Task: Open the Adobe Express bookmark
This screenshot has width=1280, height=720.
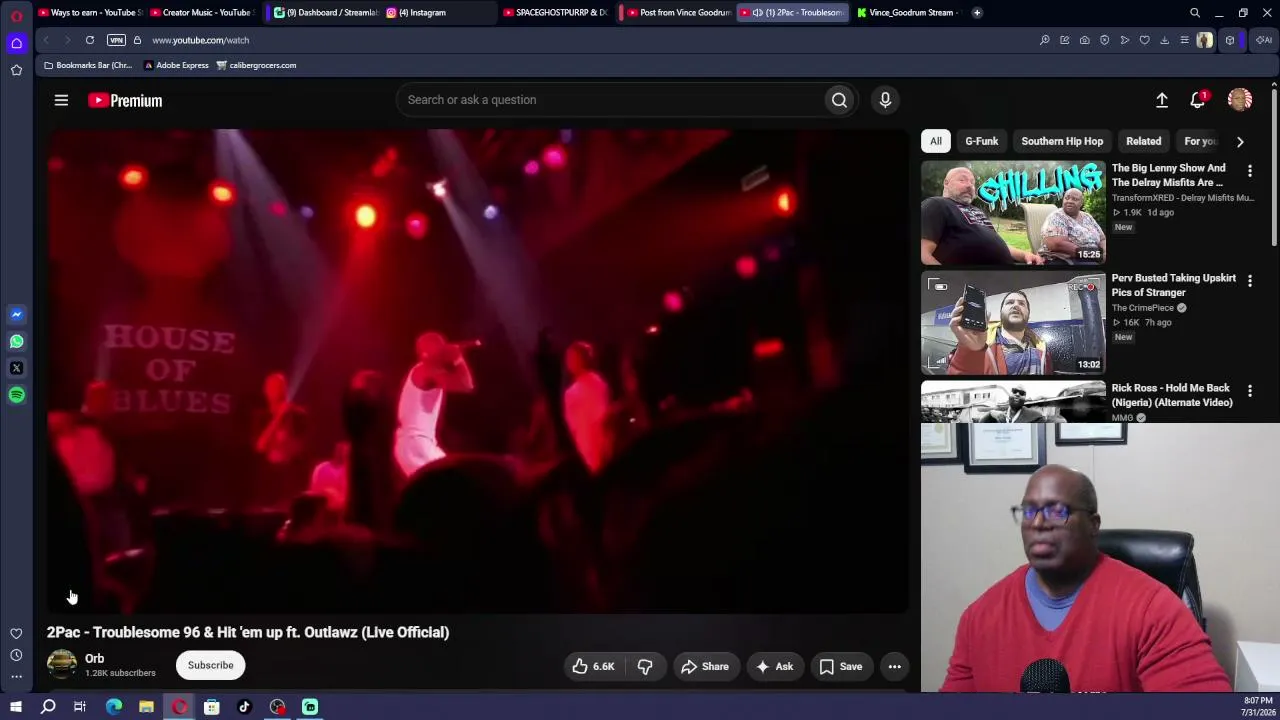Action: coord(175,65)
